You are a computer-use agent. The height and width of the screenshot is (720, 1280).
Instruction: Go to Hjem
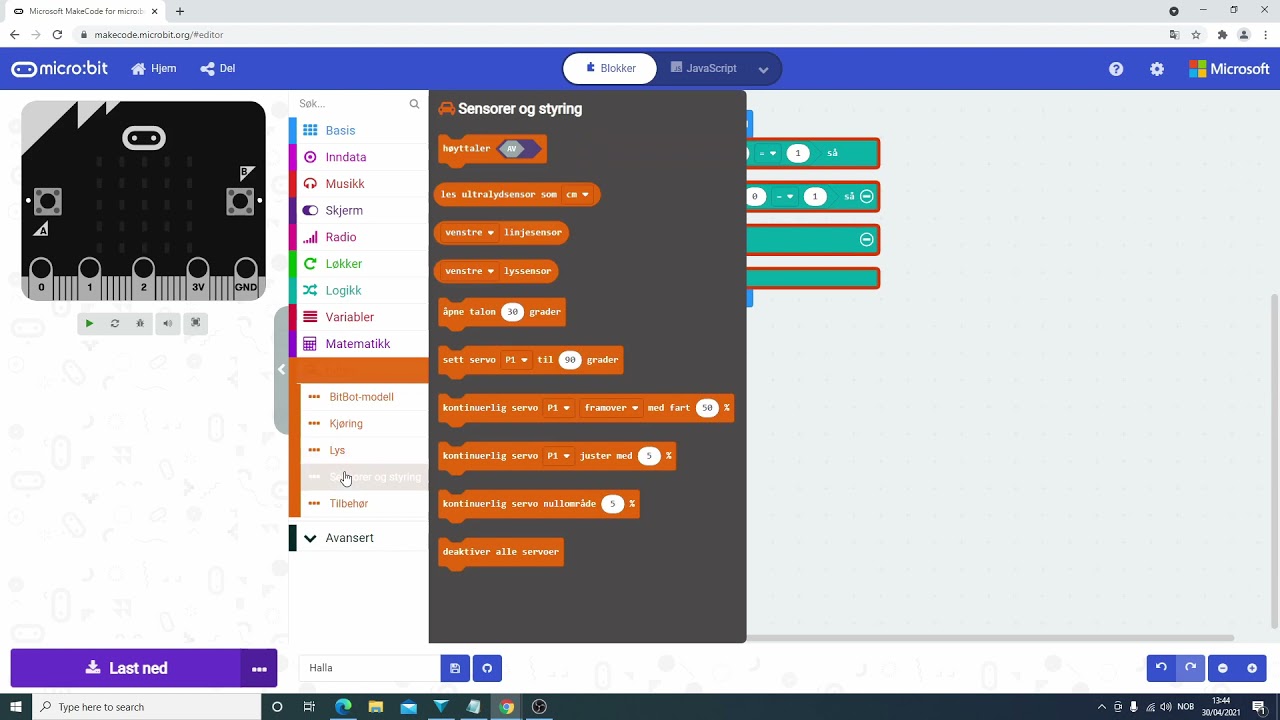pos(154,69)
